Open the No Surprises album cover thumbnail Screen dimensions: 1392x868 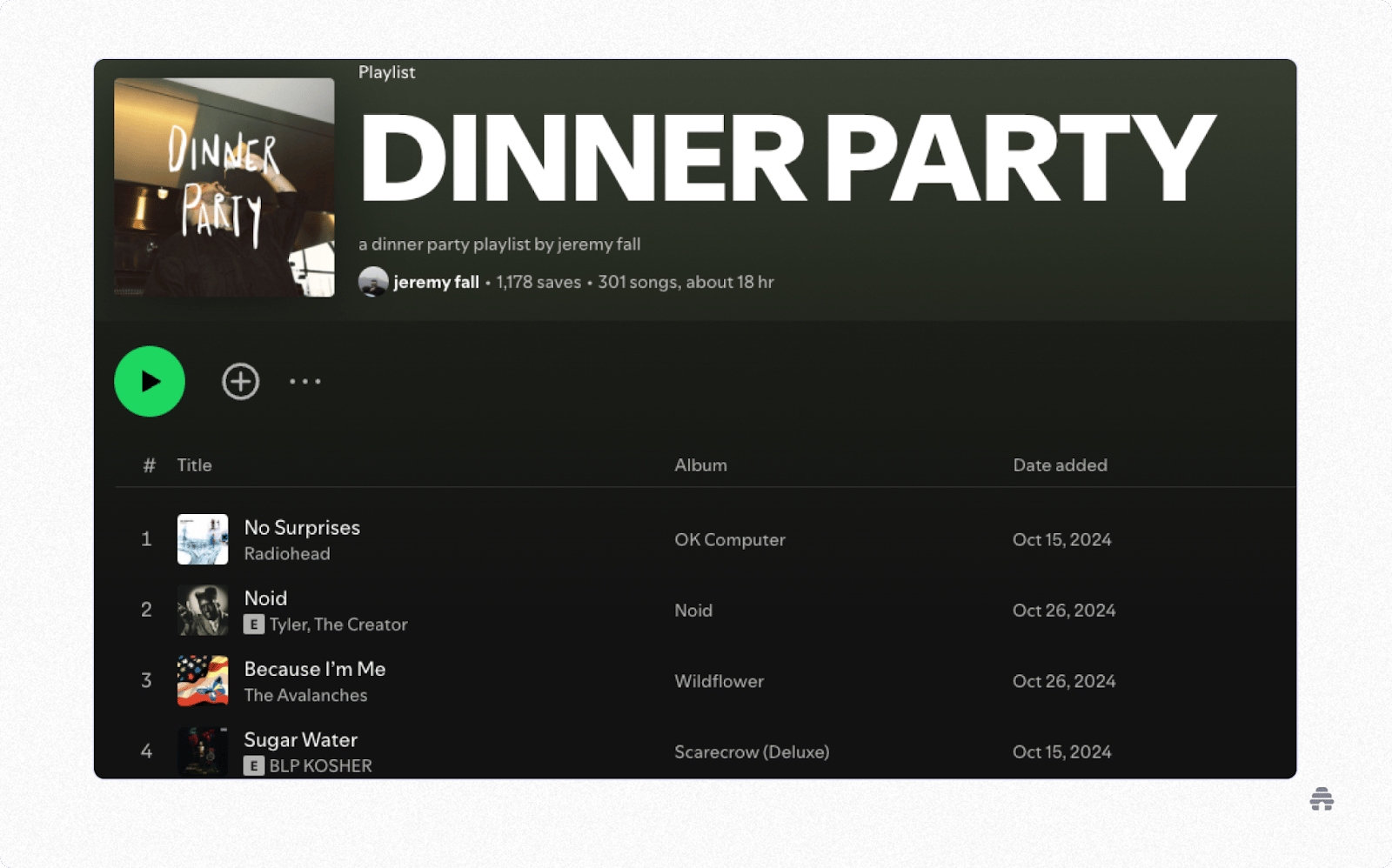coord(203,539)
